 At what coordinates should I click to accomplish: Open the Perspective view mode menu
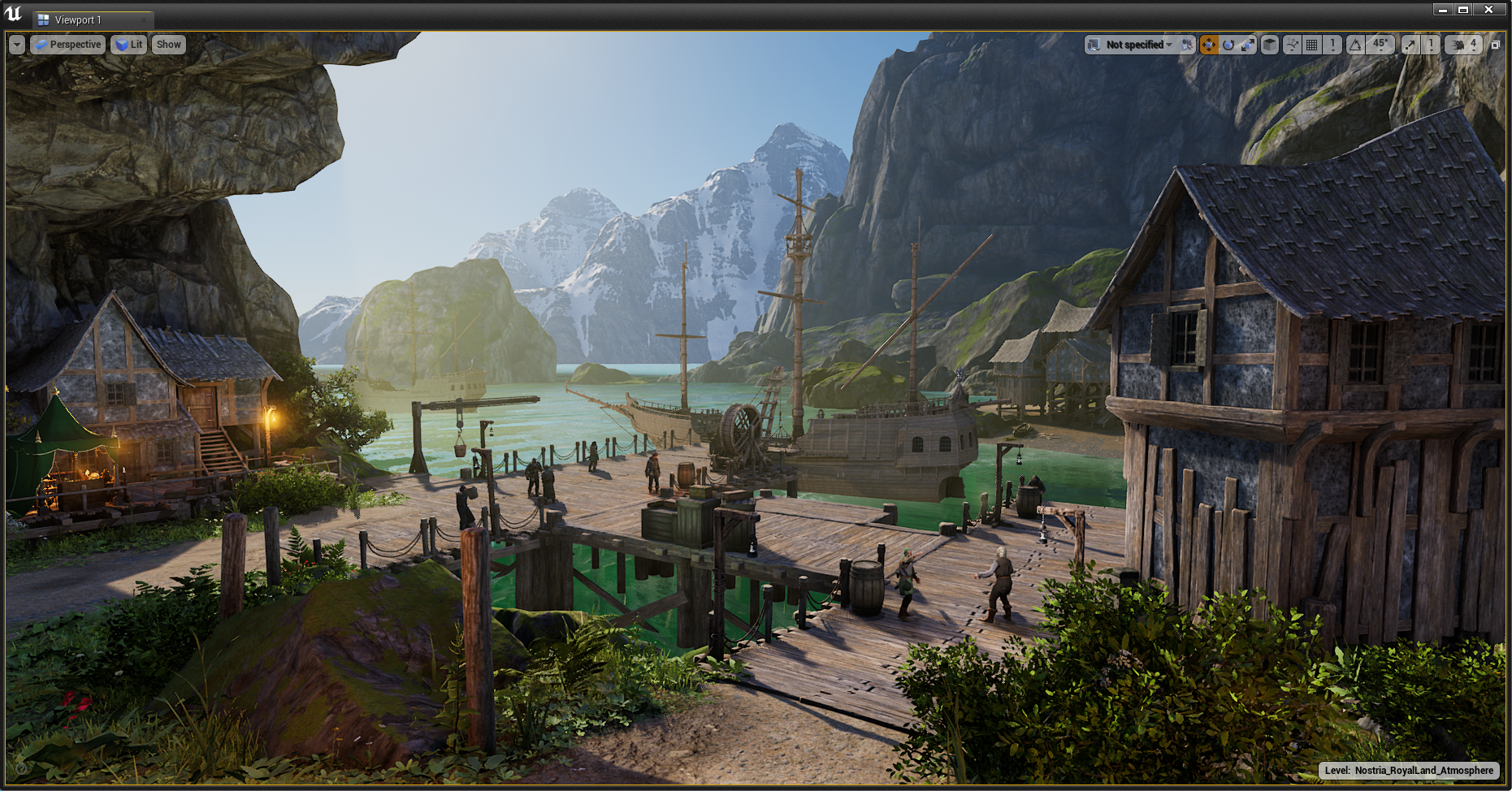tap(68, 45)
